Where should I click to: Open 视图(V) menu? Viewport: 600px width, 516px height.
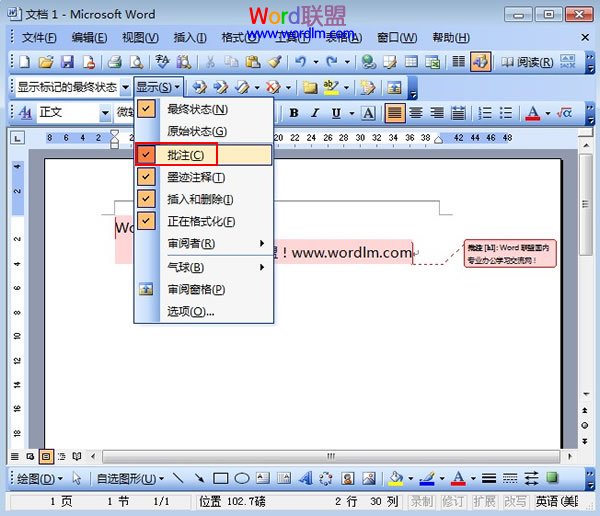pos(140,38)
